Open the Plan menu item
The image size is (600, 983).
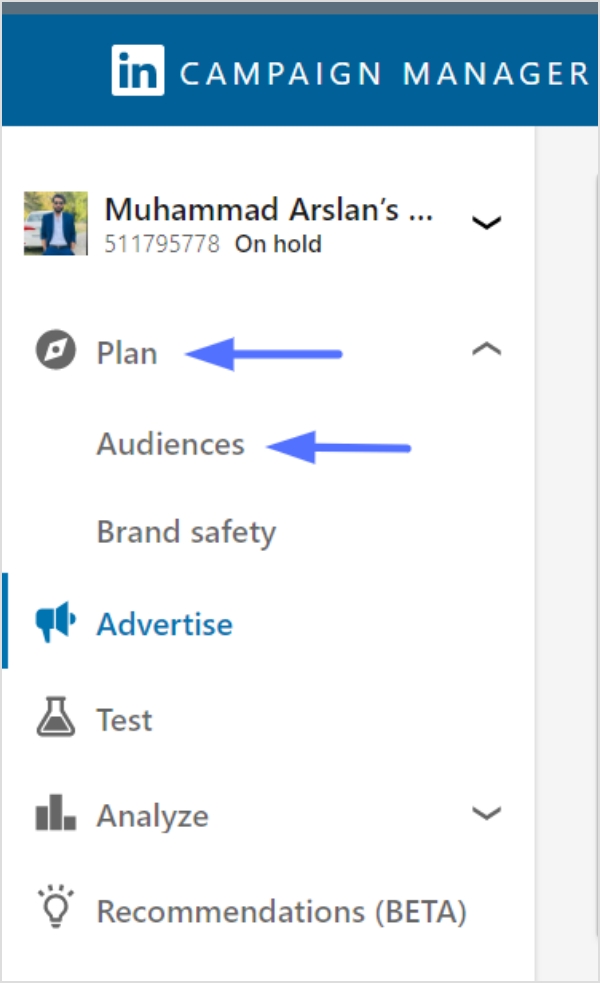tap(127, 353)
